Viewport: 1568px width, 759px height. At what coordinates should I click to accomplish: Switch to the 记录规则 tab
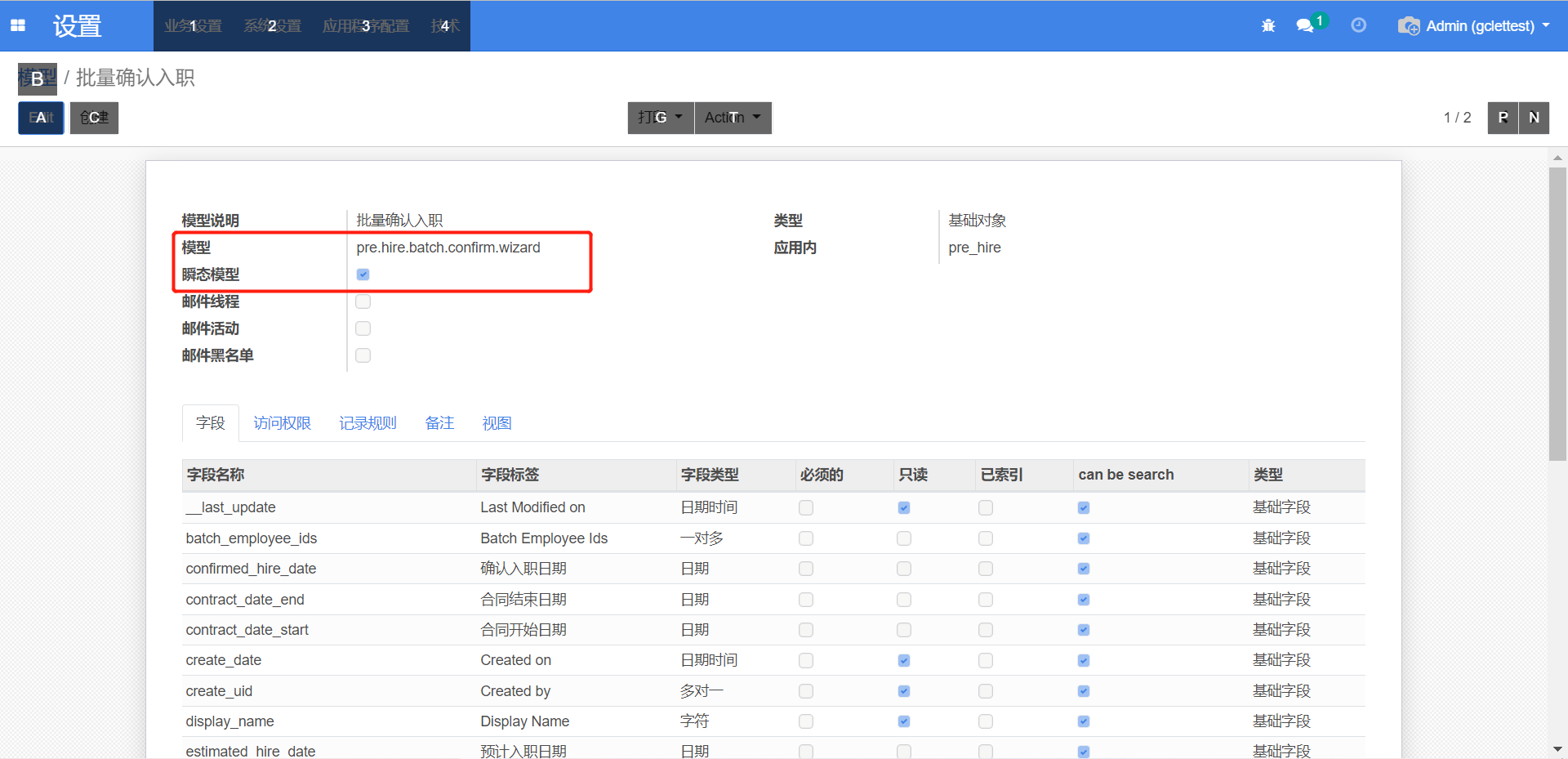click(x=367, y=423)
